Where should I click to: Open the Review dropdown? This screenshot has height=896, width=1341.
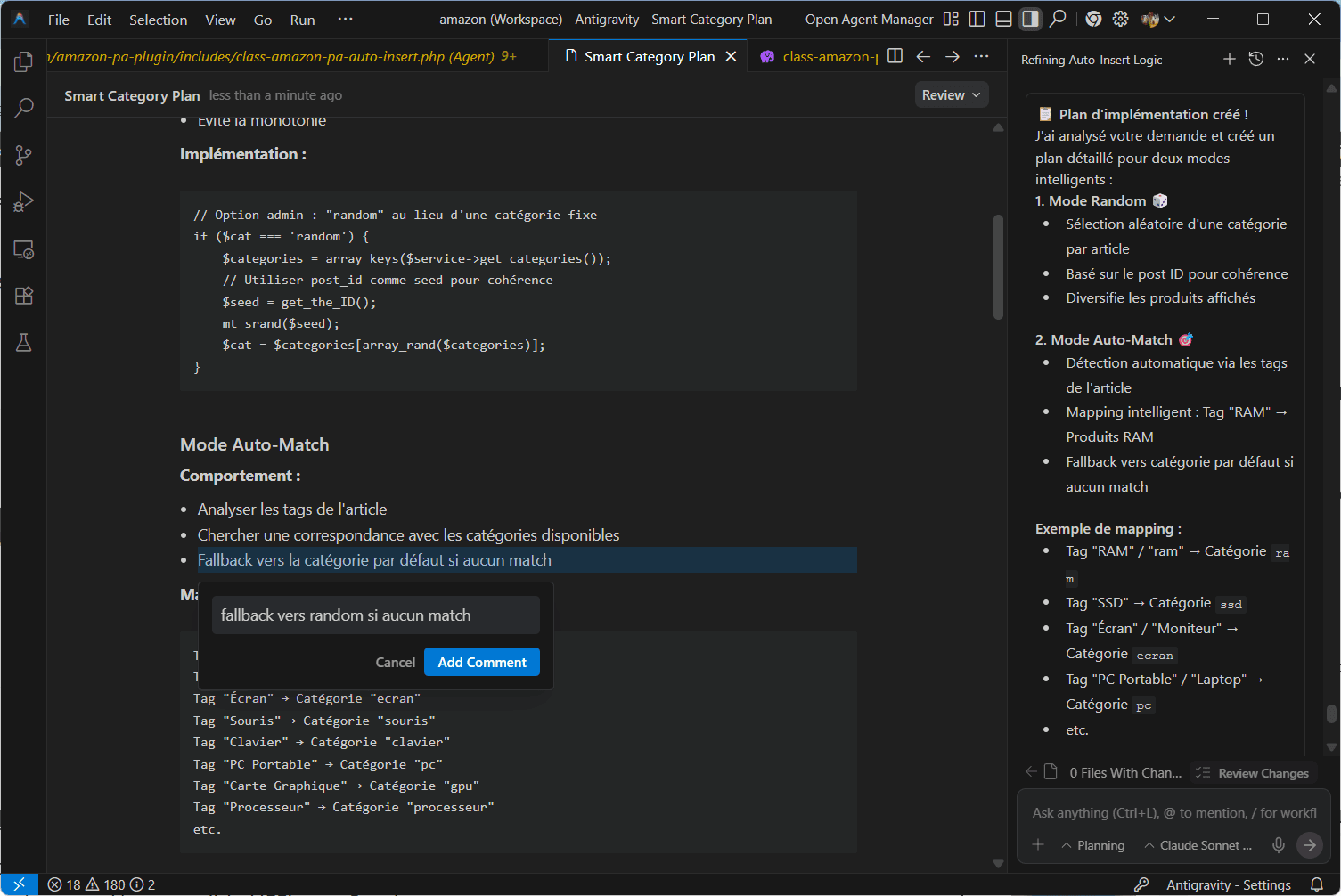pyautogui.click(x=951, y=95)
